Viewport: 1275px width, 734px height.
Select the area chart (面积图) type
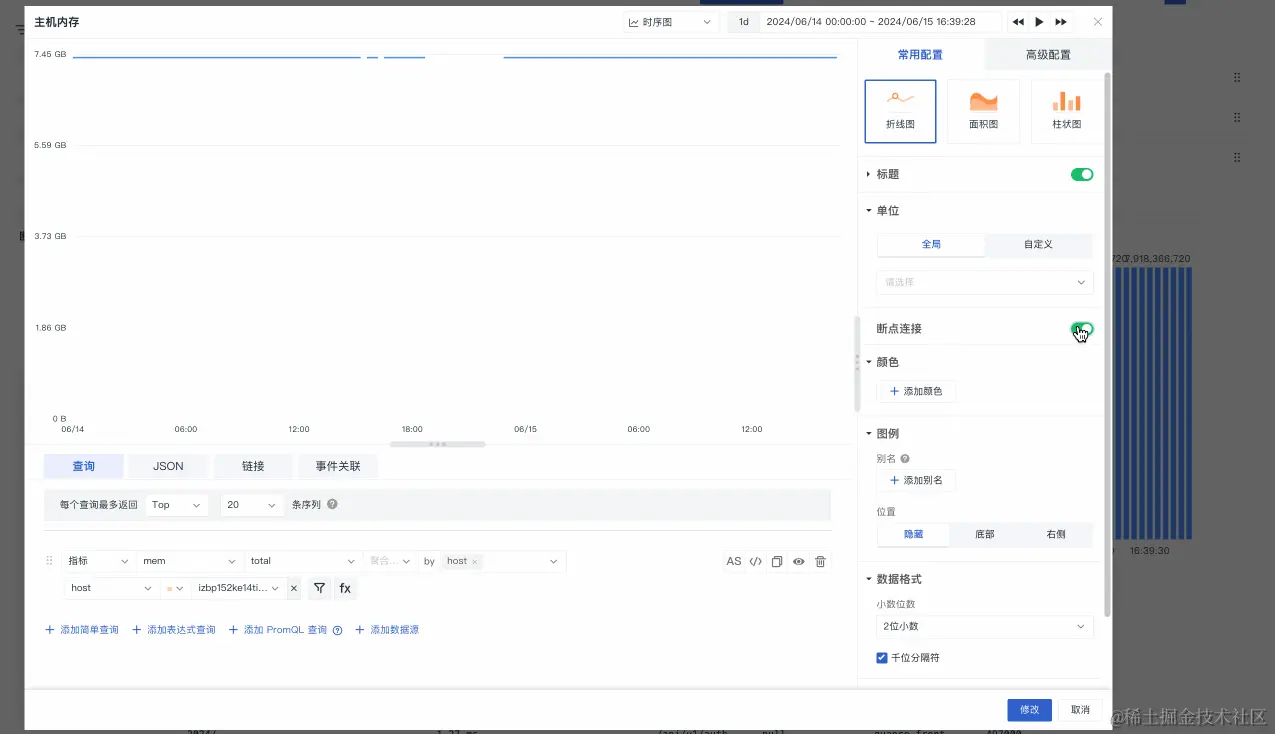click(983, 112)
